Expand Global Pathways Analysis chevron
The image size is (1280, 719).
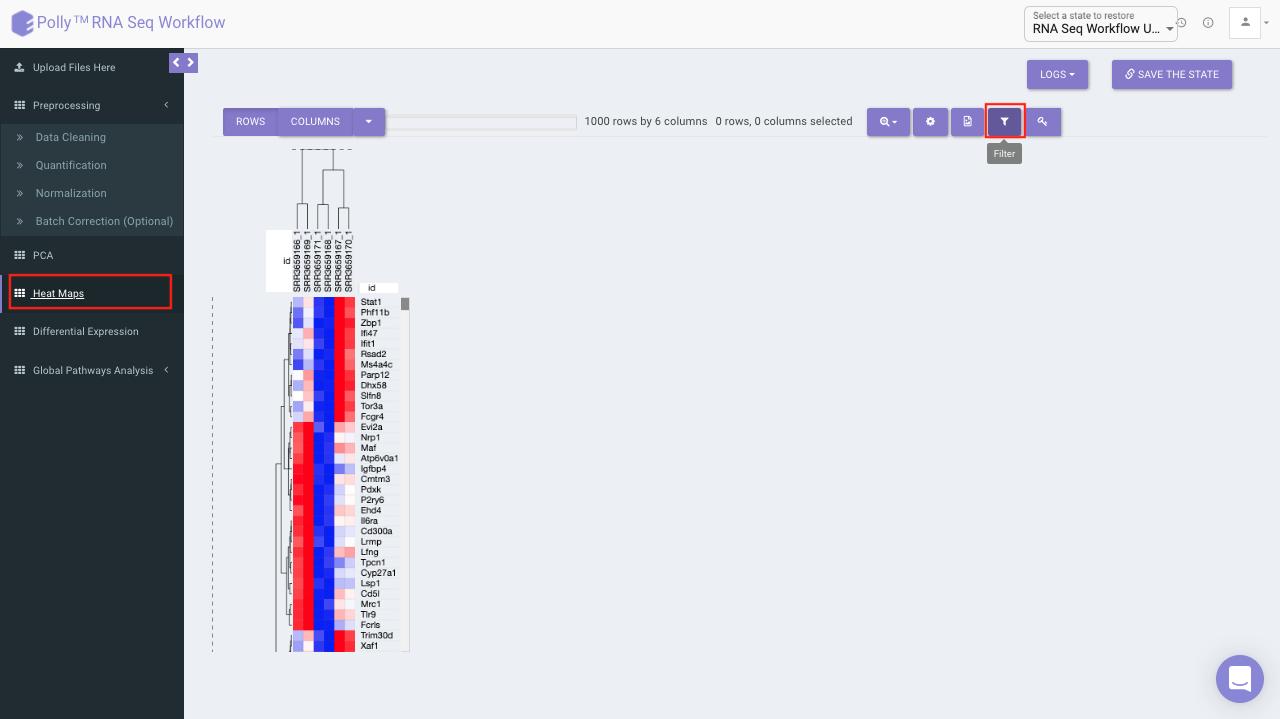(x=167, y=370)
